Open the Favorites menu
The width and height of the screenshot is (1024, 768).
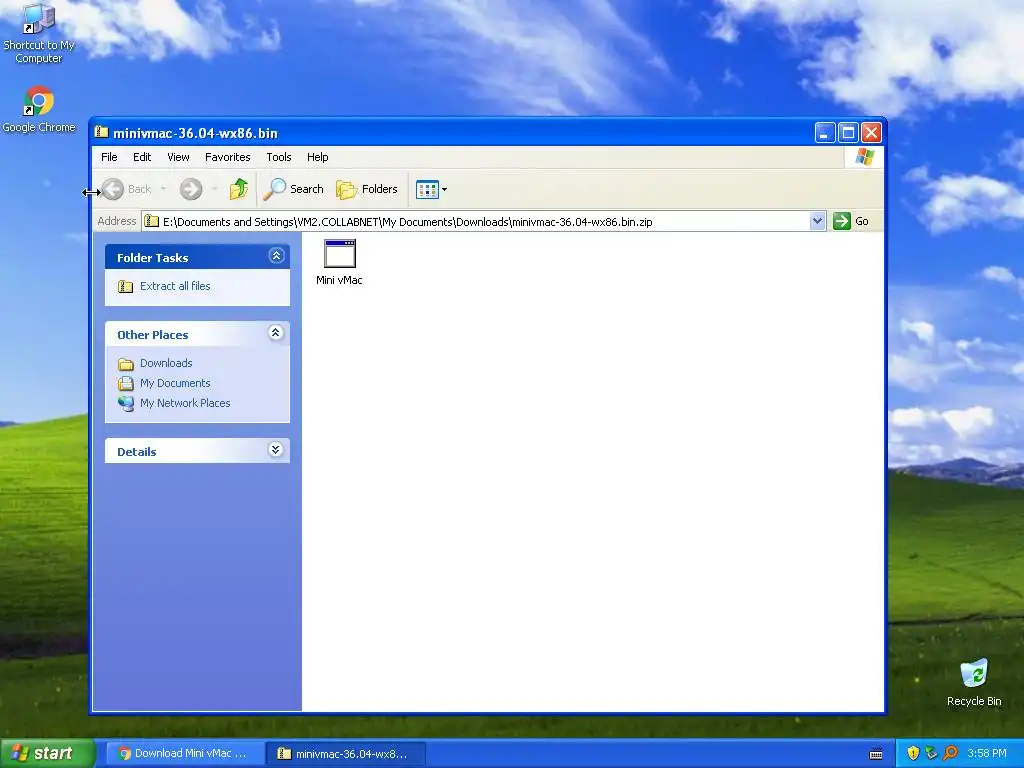coord(227,157)
